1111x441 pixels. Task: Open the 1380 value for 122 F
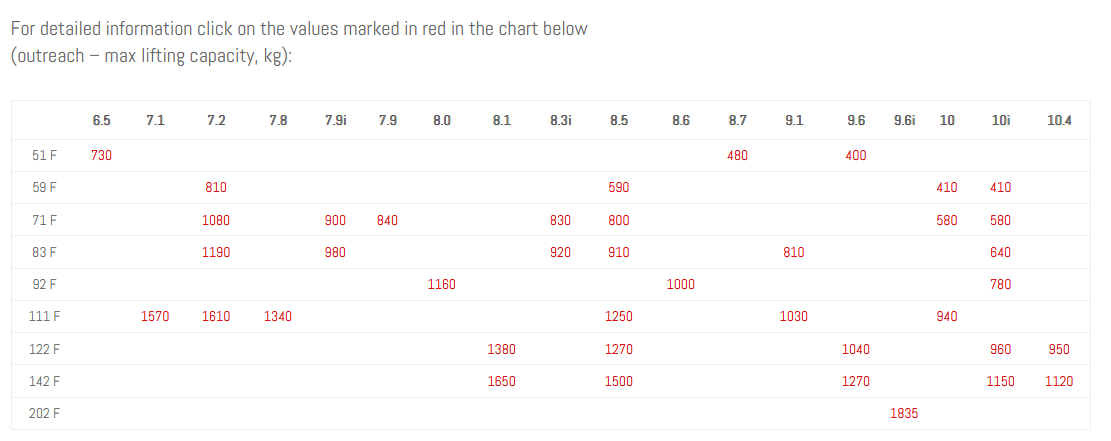click(502, 349)
